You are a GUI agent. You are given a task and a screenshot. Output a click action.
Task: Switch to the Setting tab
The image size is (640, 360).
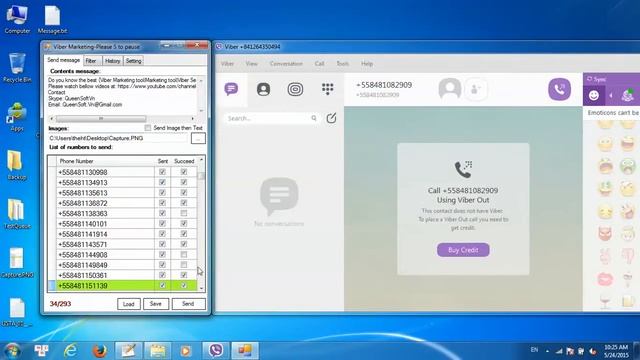point(133,61)
